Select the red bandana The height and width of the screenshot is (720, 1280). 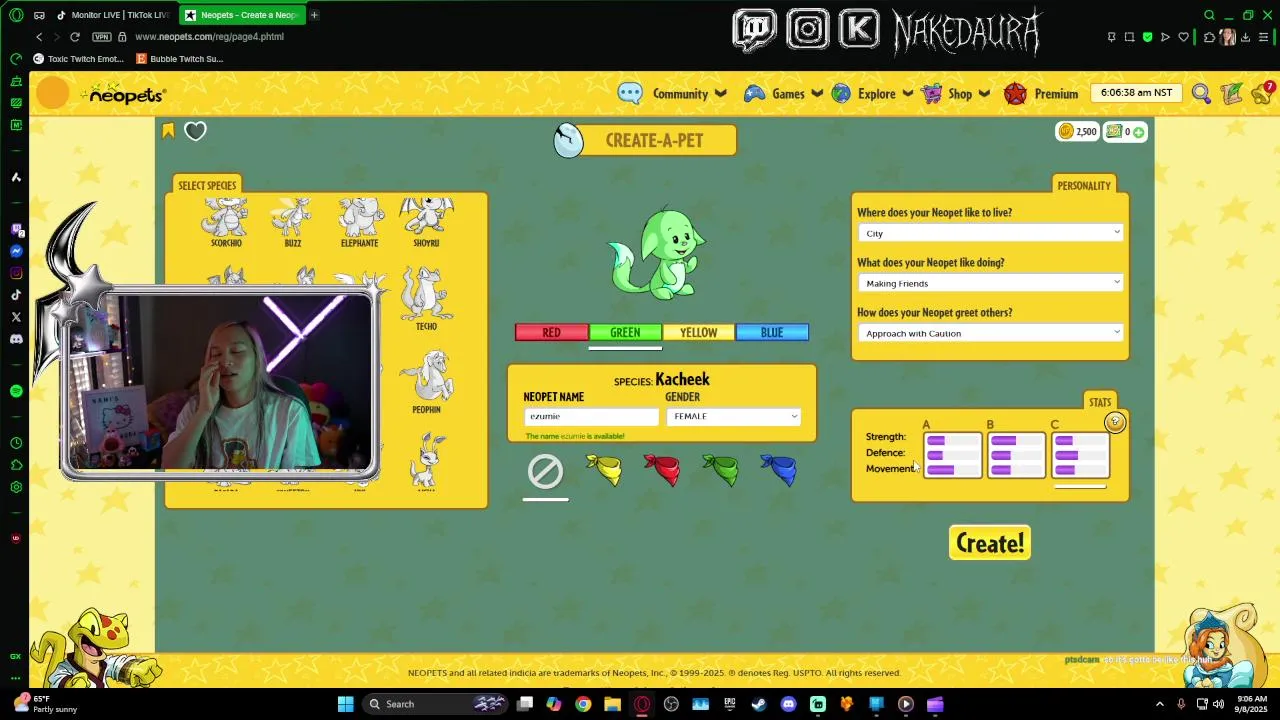(662, 470)
